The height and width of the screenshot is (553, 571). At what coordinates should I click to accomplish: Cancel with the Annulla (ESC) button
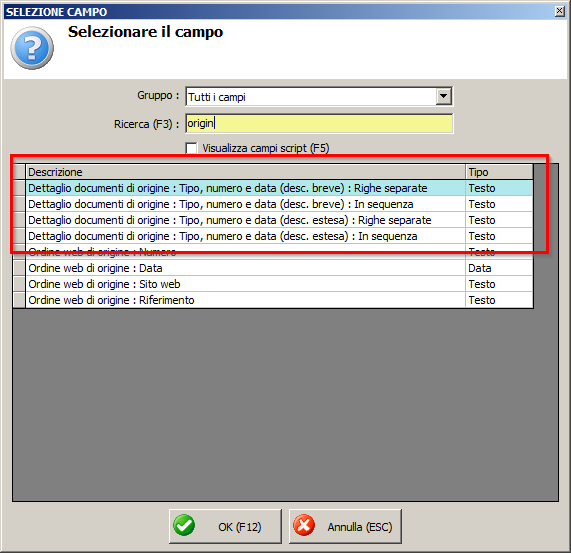pyautogui.click(x=345, y=526)
